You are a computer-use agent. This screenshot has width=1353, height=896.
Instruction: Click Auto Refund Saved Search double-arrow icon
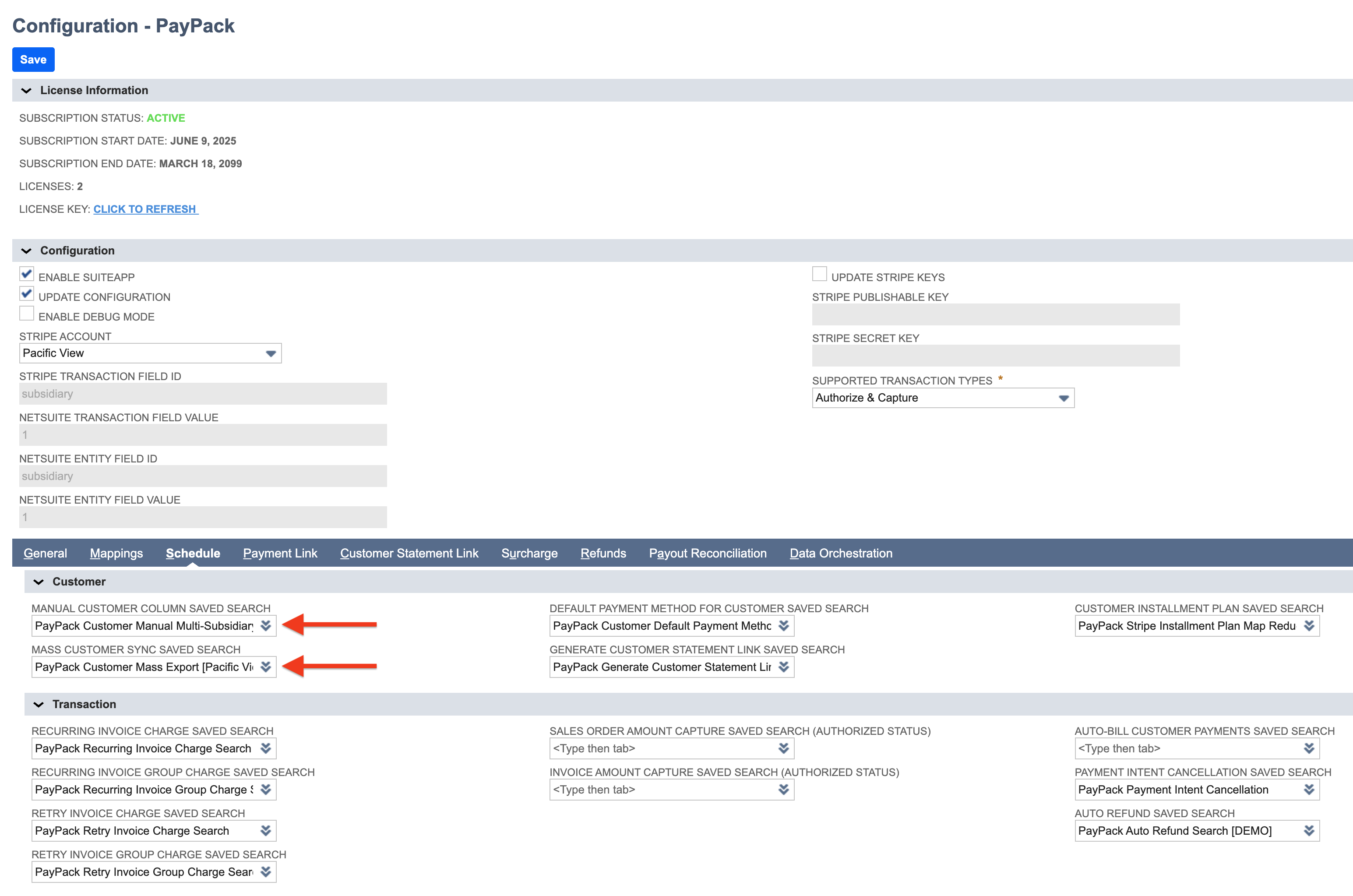coord(1309,830)
